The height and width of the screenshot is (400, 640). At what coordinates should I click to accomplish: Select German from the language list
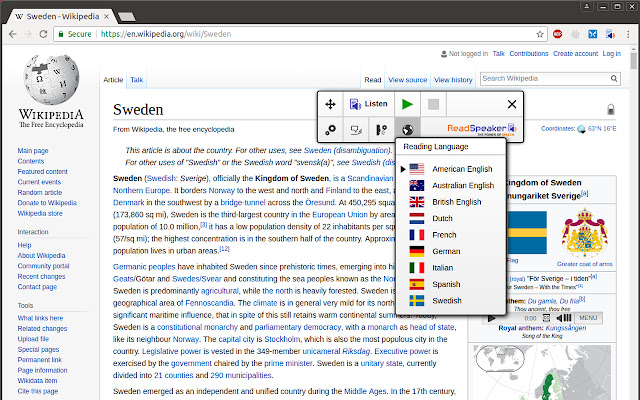tap(448, 251)
